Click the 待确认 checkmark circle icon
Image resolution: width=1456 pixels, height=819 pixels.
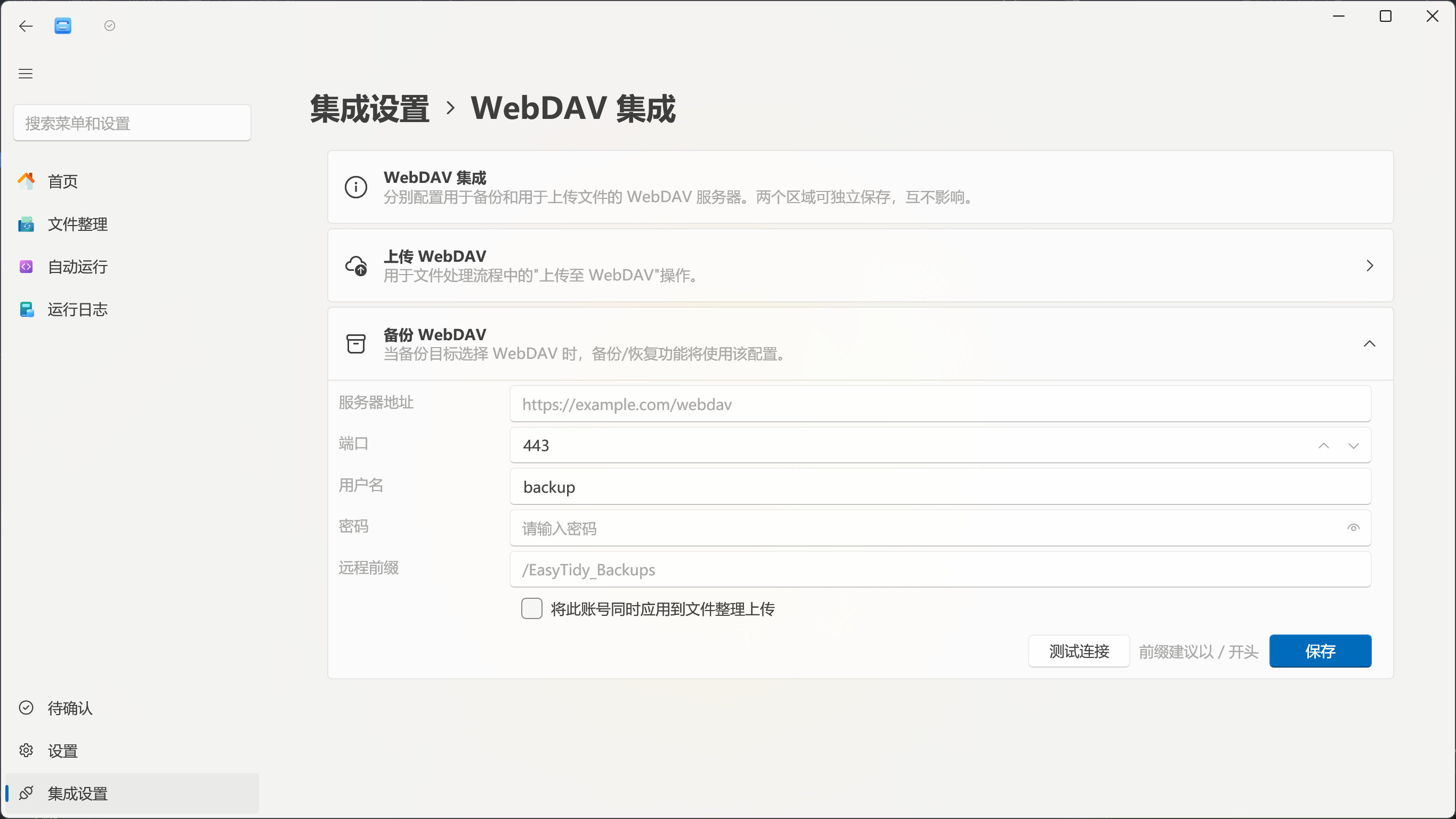(x=26, y=708)
